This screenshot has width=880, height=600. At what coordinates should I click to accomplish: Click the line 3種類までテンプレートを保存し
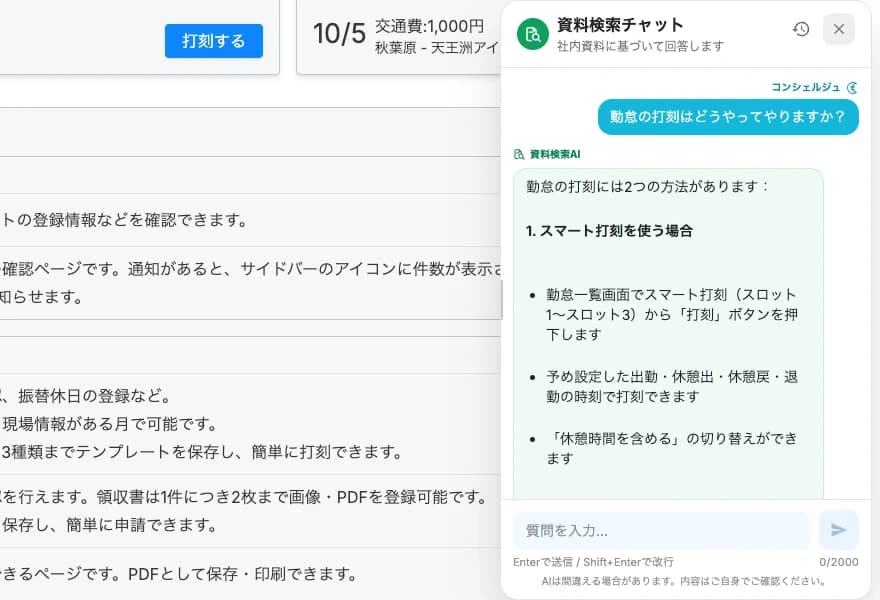click(202, 452)
